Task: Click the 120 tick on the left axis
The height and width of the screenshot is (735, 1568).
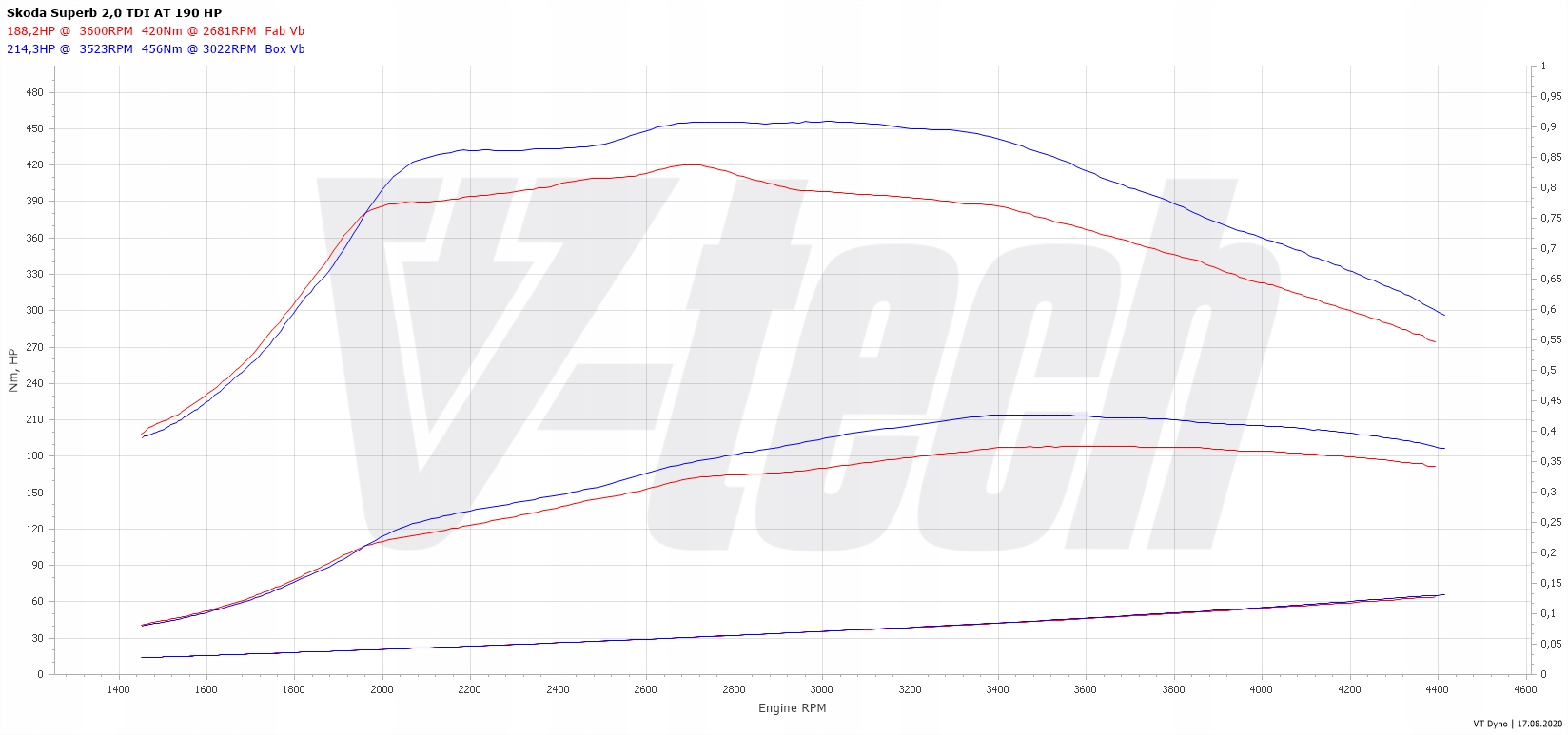Action: [x=34, y=529]
